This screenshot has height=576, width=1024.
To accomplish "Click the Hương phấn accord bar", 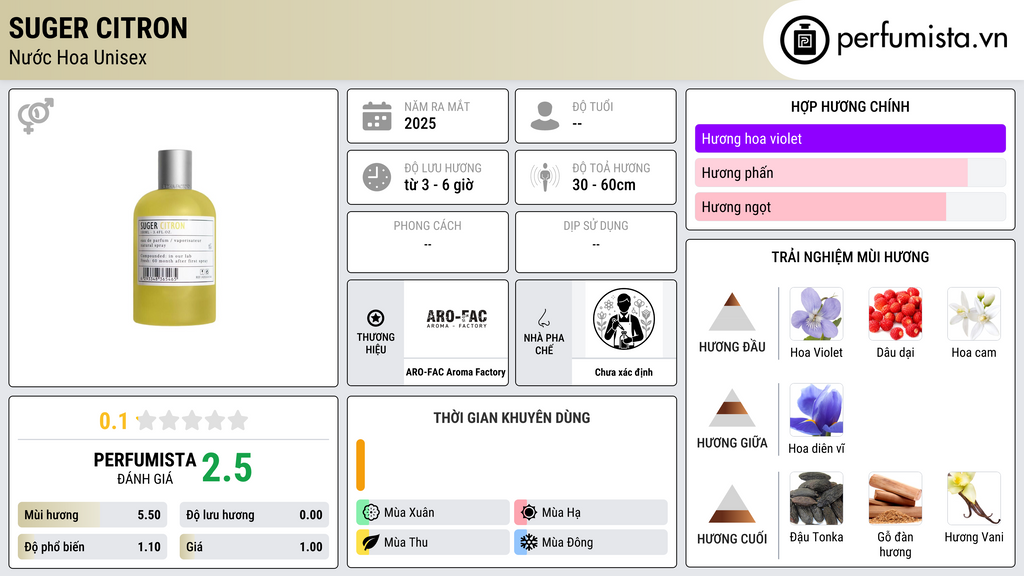I will tap(850, 172).
